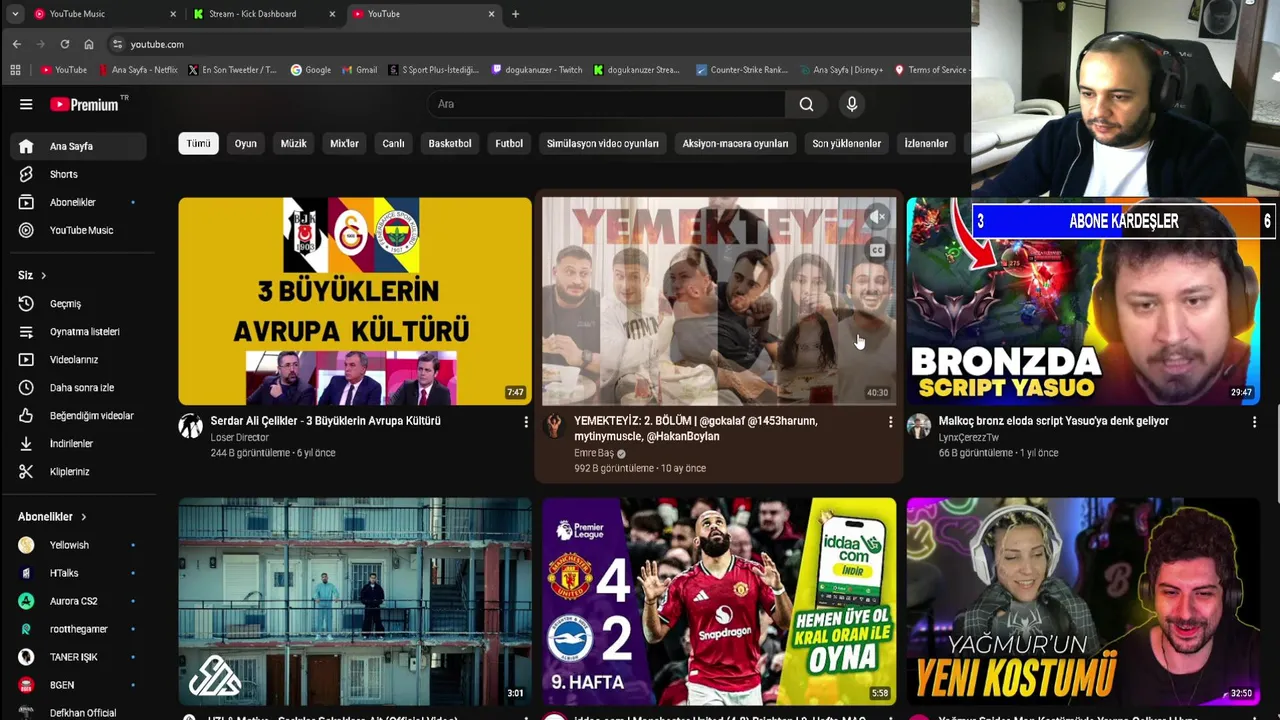Screen dimensions: 1280x720
Task: Select Aksiyon-macera oyunları chip
Action: (735, 143)
